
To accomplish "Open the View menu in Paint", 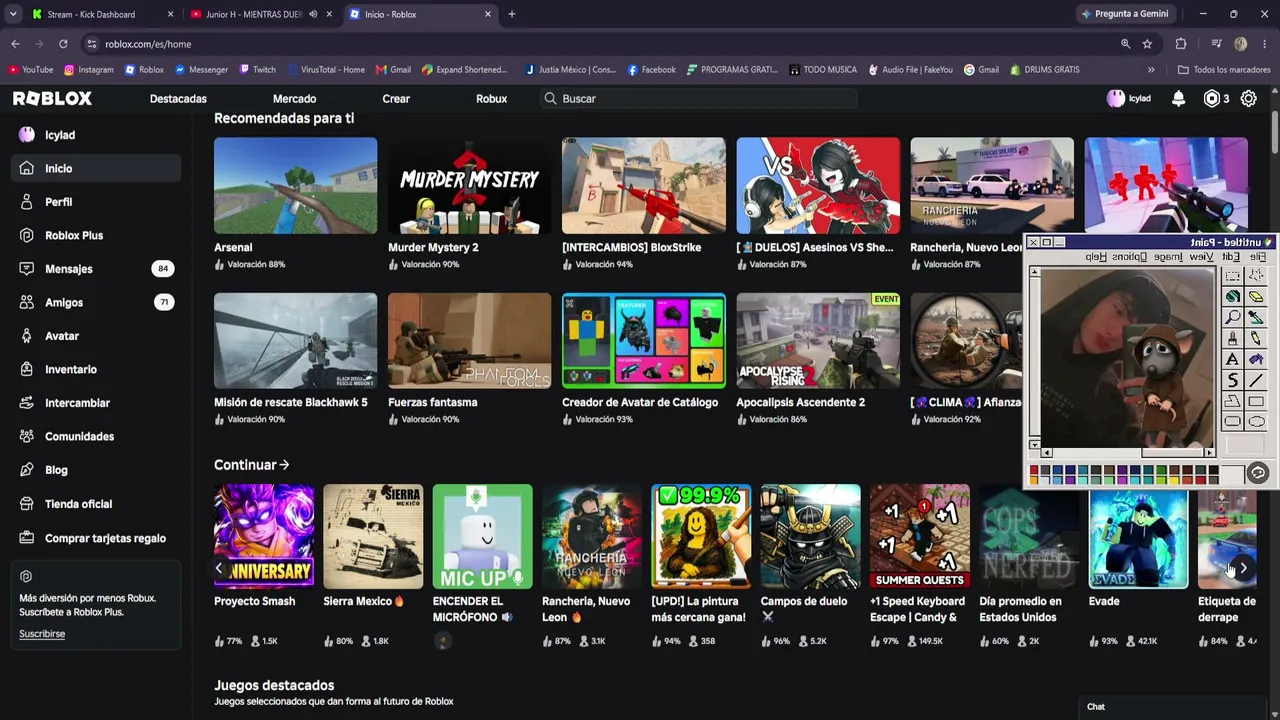I will 1201,257.
